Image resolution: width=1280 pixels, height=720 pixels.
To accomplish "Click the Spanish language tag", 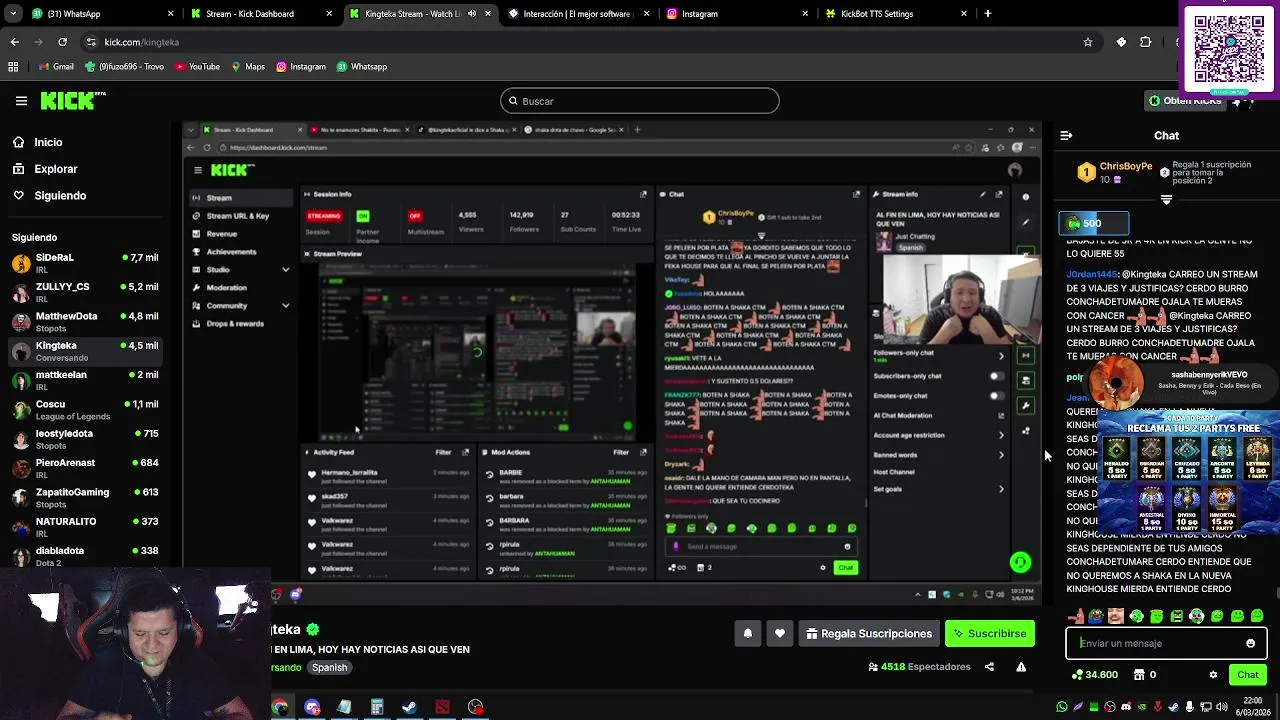I will [329, 667].
